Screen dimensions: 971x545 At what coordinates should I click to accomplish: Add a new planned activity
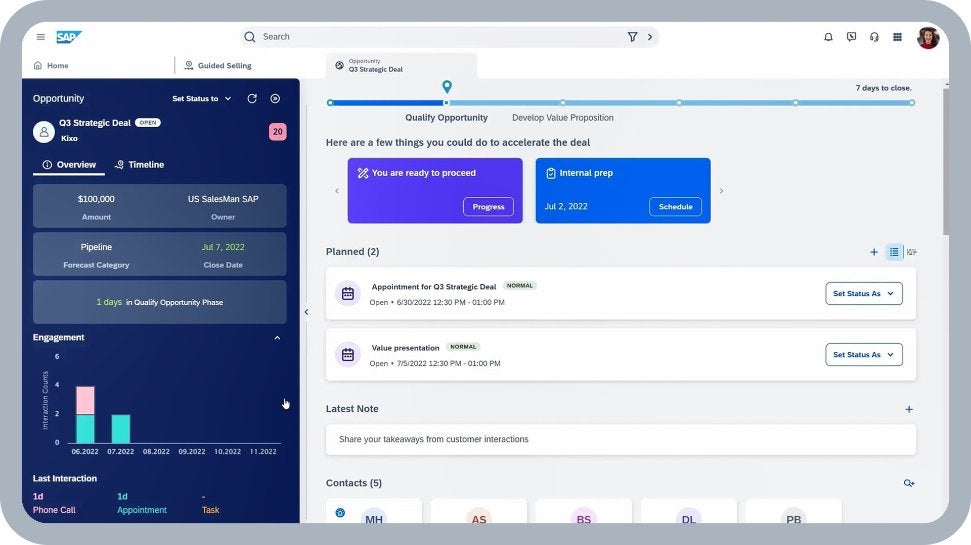[x=874, y=252]
